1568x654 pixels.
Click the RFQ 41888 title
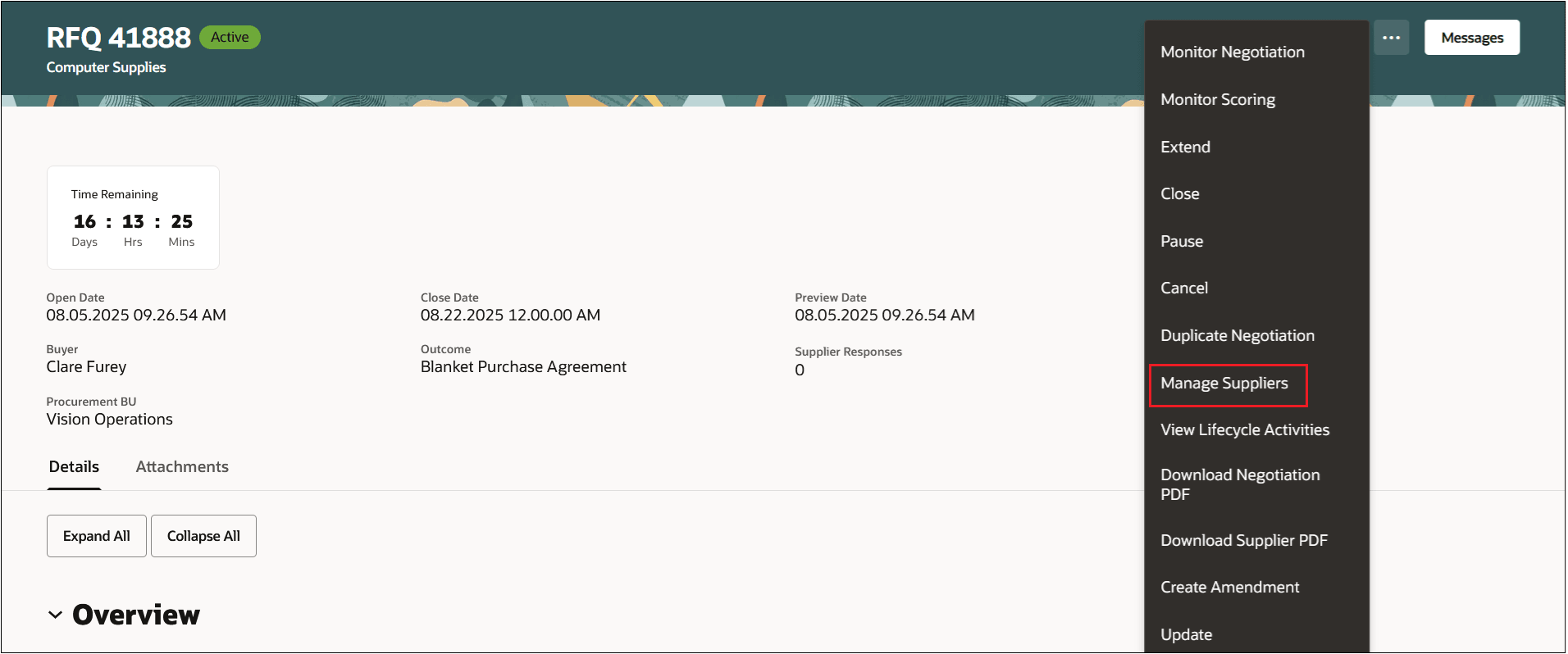pos(118,38)
